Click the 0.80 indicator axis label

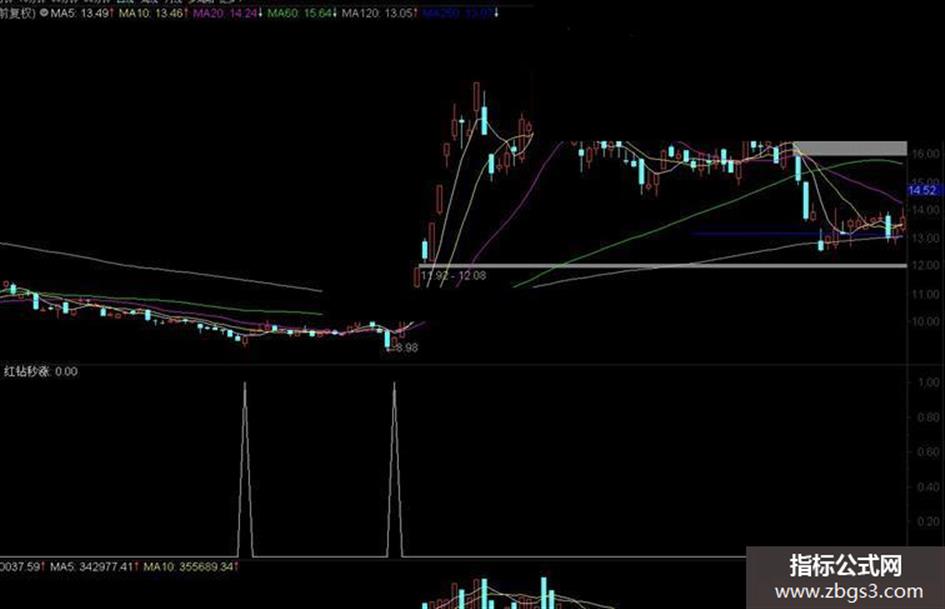928,417
